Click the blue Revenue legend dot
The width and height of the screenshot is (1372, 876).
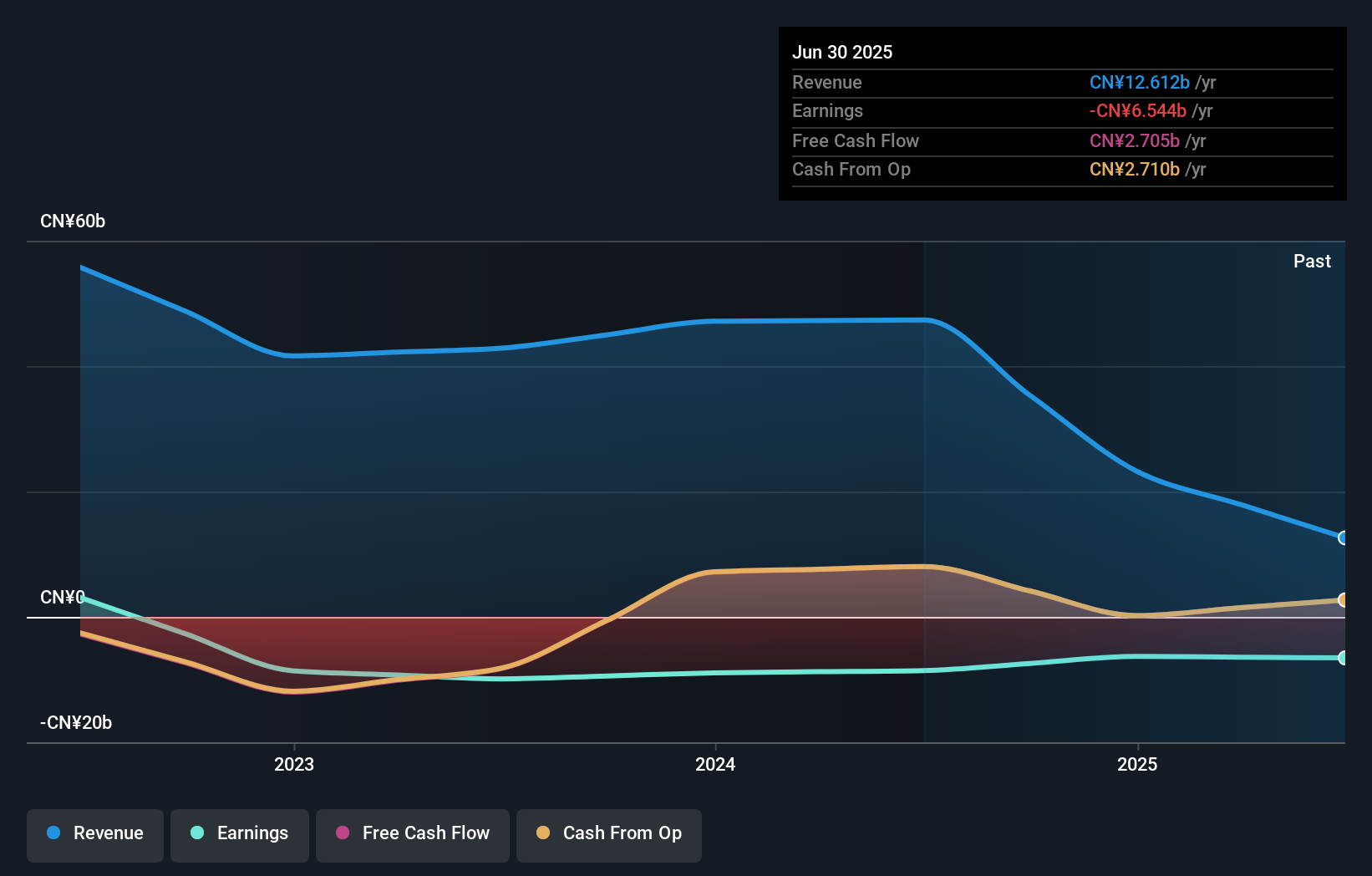click(x=53, y=833)
